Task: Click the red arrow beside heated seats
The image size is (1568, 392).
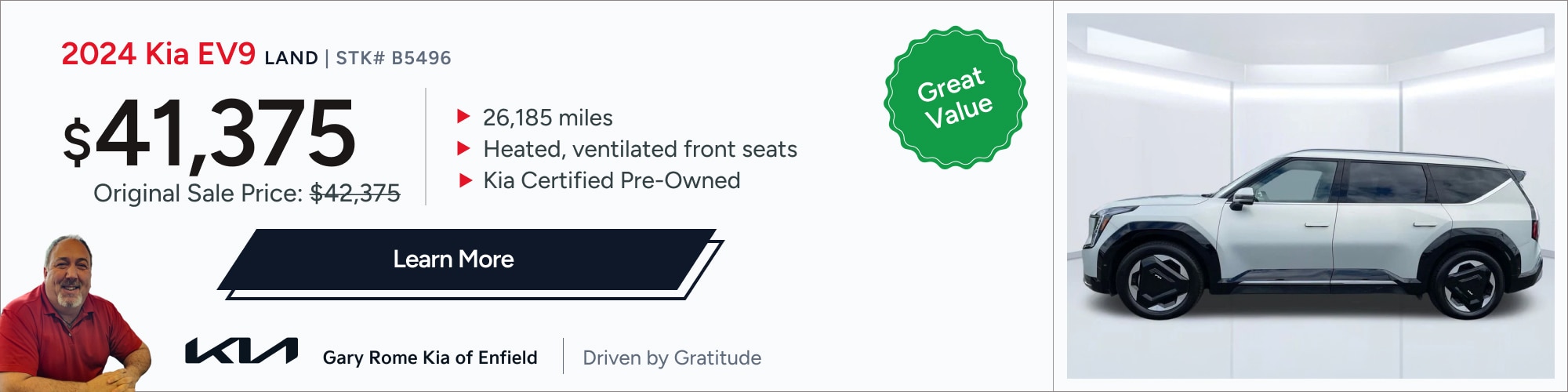Action: 463,148
